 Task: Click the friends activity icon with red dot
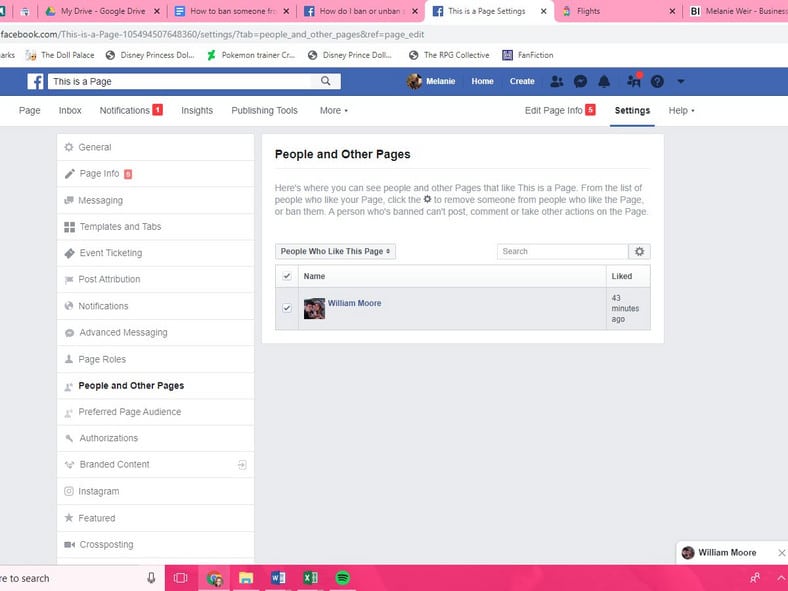[634, 80]
